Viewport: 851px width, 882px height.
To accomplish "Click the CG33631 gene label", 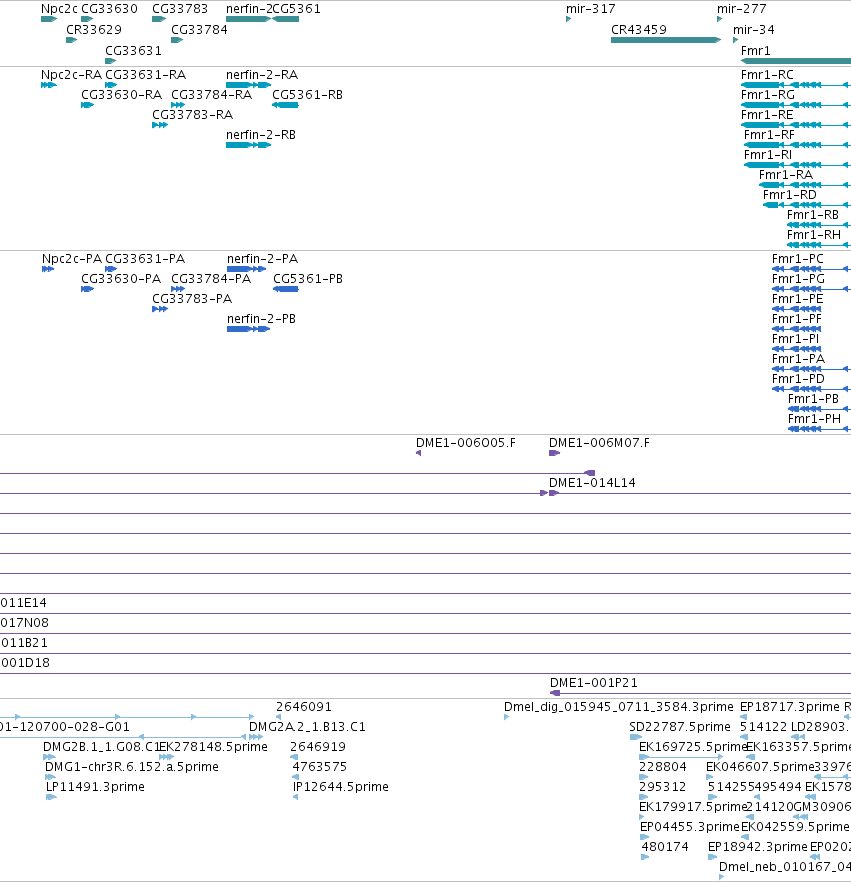I will point(133,51).
